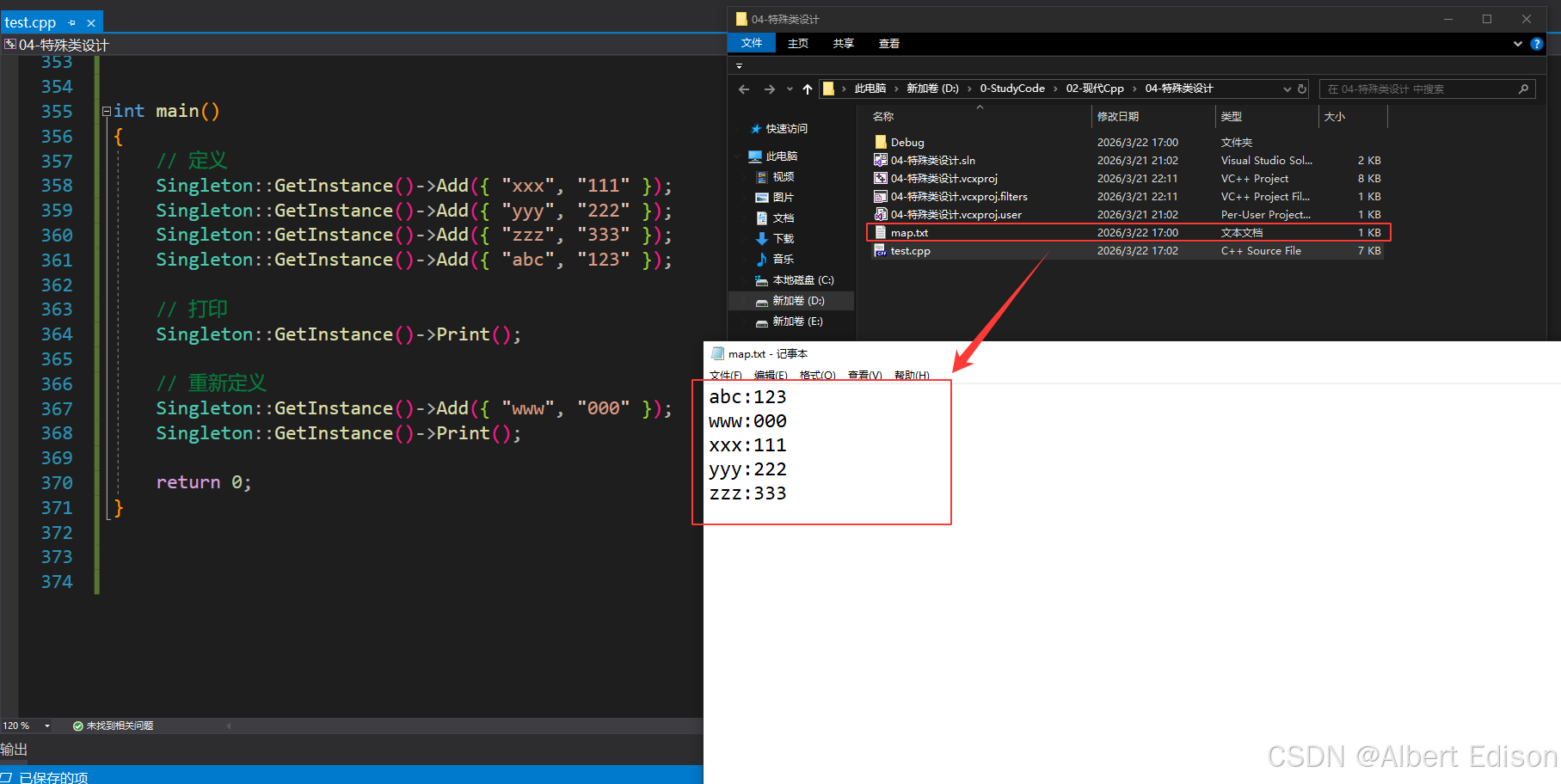The height and width of the screenshot is (784, 1561).
Task: Open the 共享 ribbon tab in Explorer
Action: (844, 43)
